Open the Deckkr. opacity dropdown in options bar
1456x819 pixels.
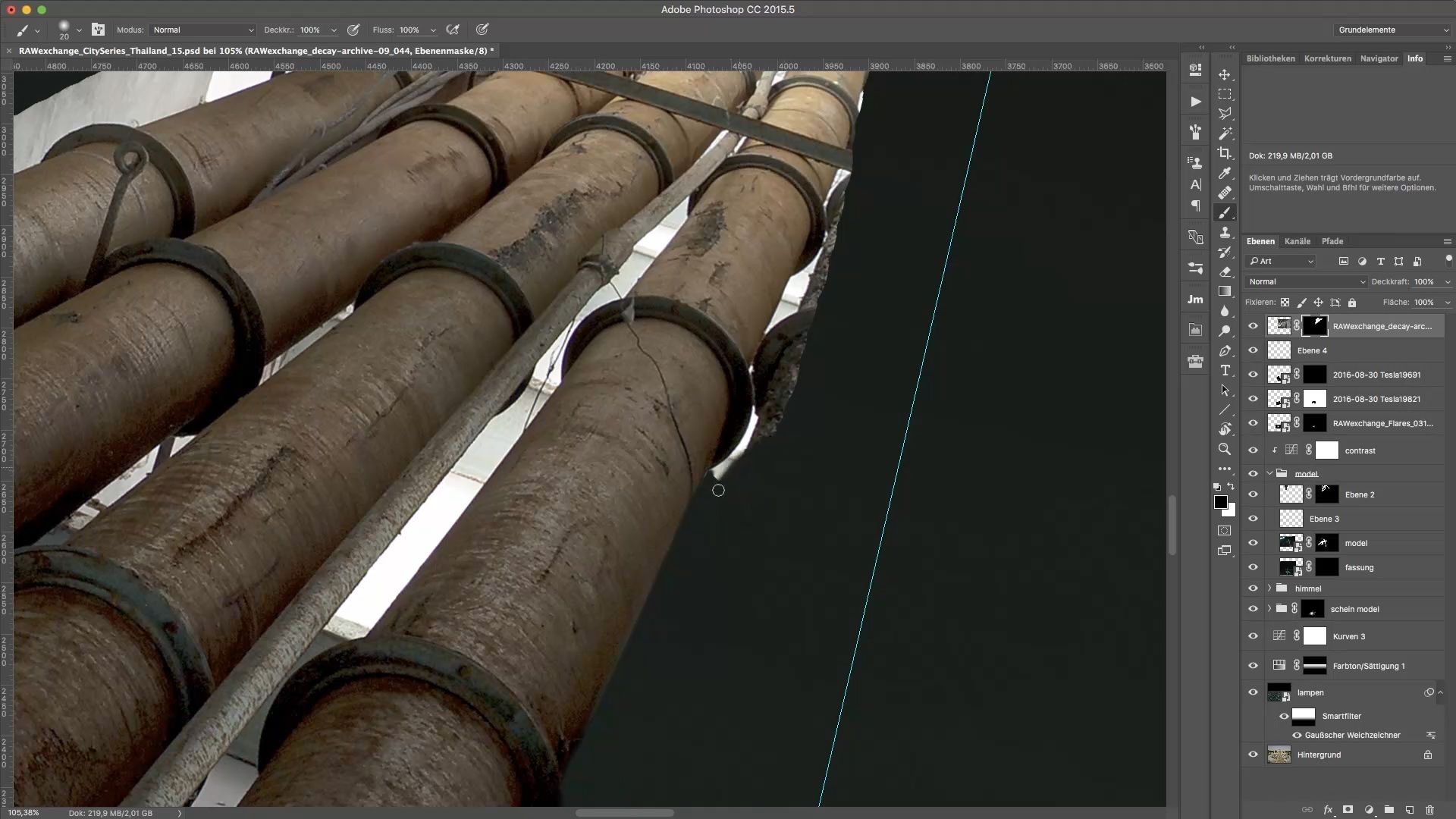point(334,30)
